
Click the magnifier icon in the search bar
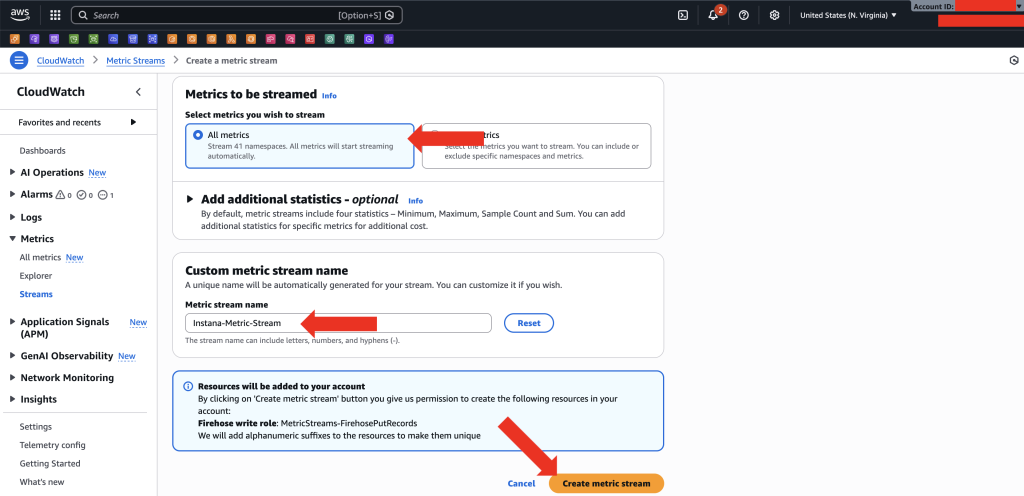[x=83, y=15]
